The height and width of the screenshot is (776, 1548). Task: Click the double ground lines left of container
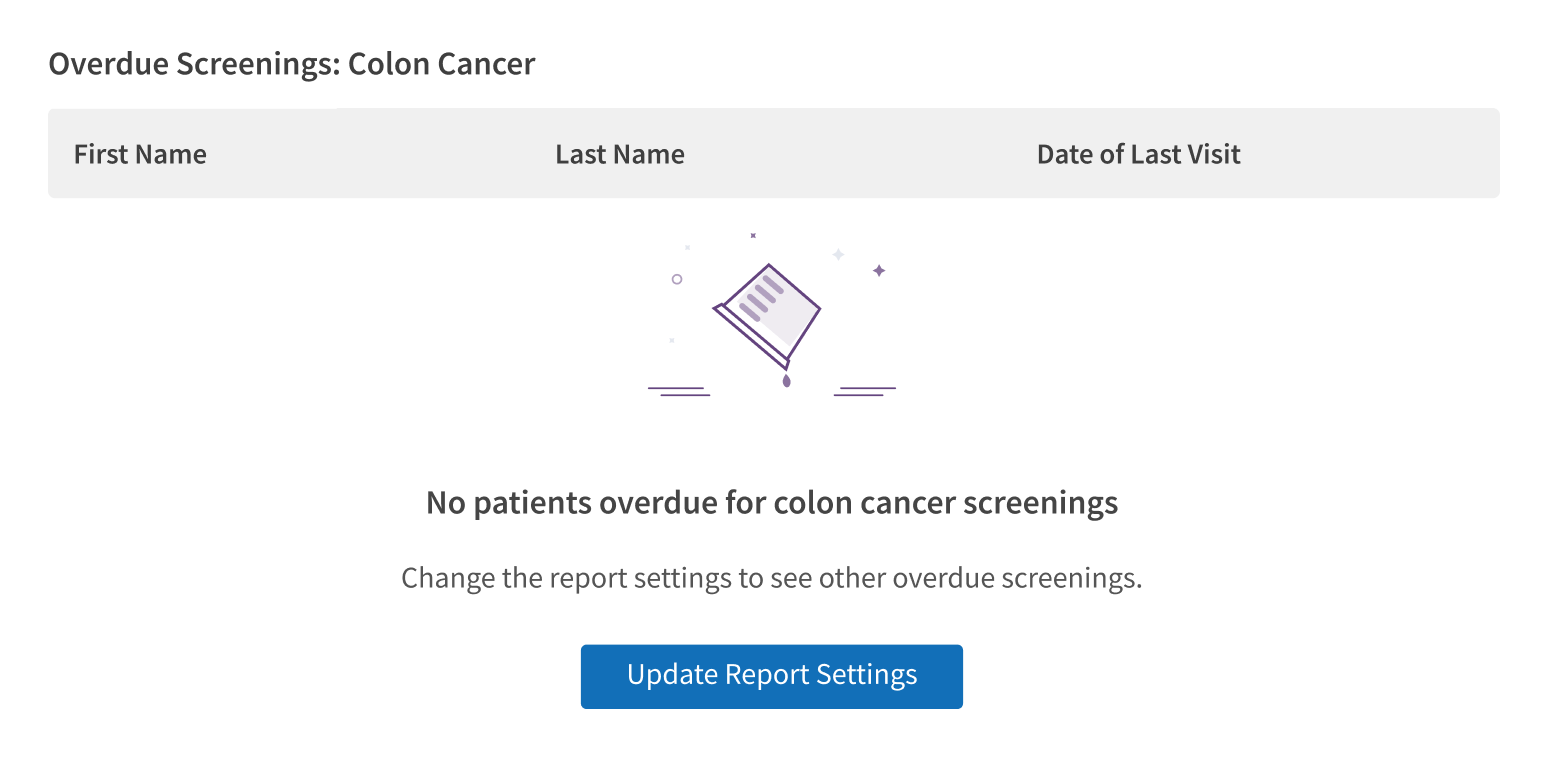tap(679, 391)
